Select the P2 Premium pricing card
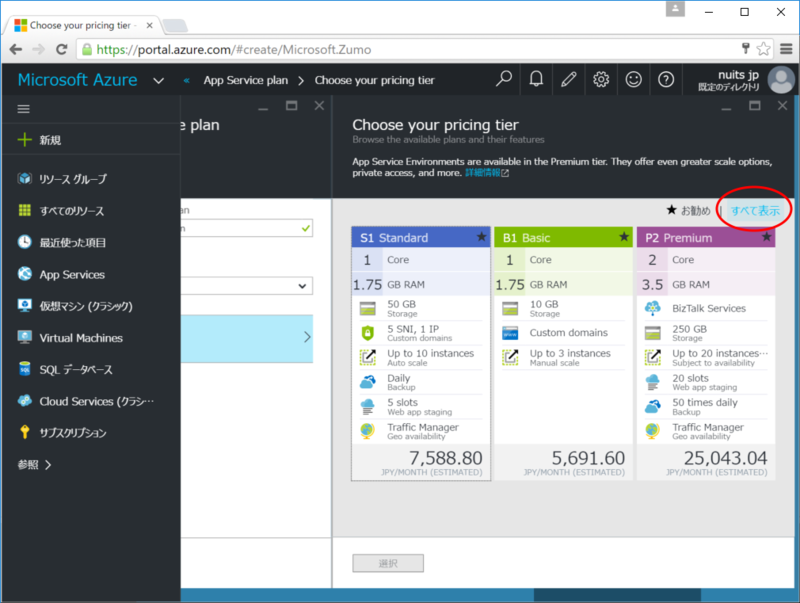 tap(706, 354)
